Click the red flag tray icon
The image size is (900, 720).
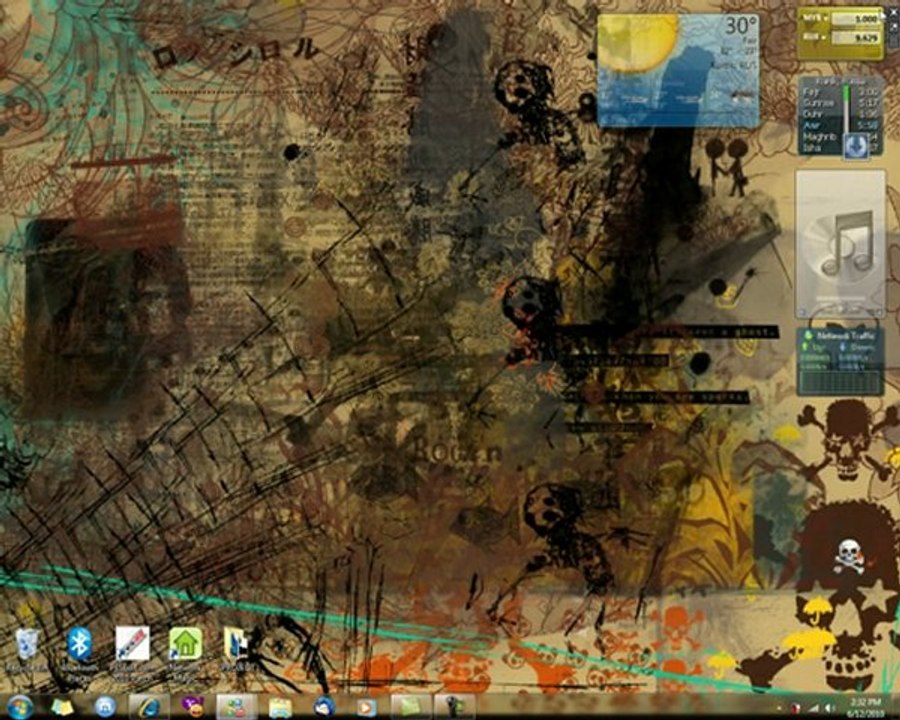[797, 709]
